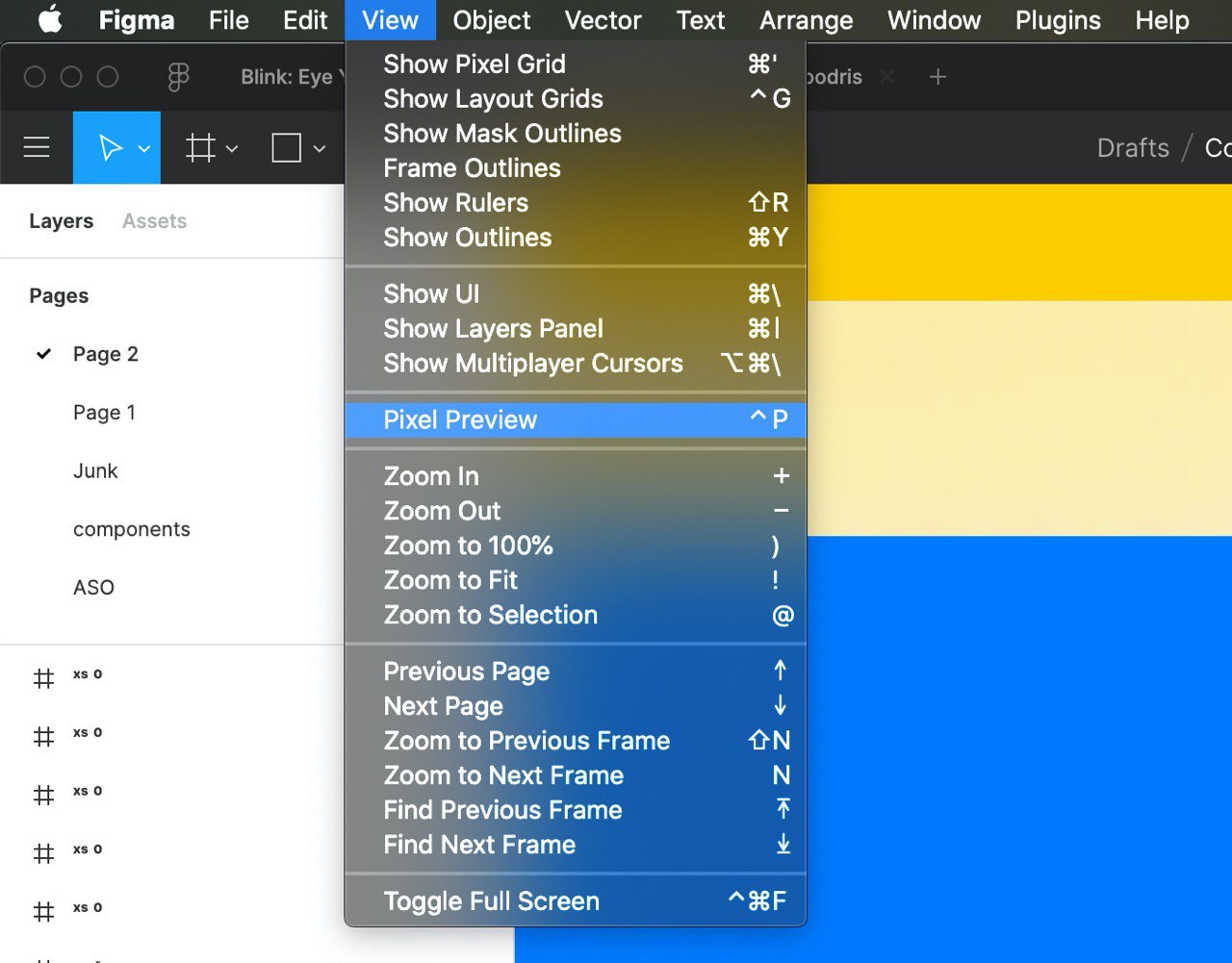Toggle Show Layout Grids
The image size is (1232, 963).
(x=576, y=99)
